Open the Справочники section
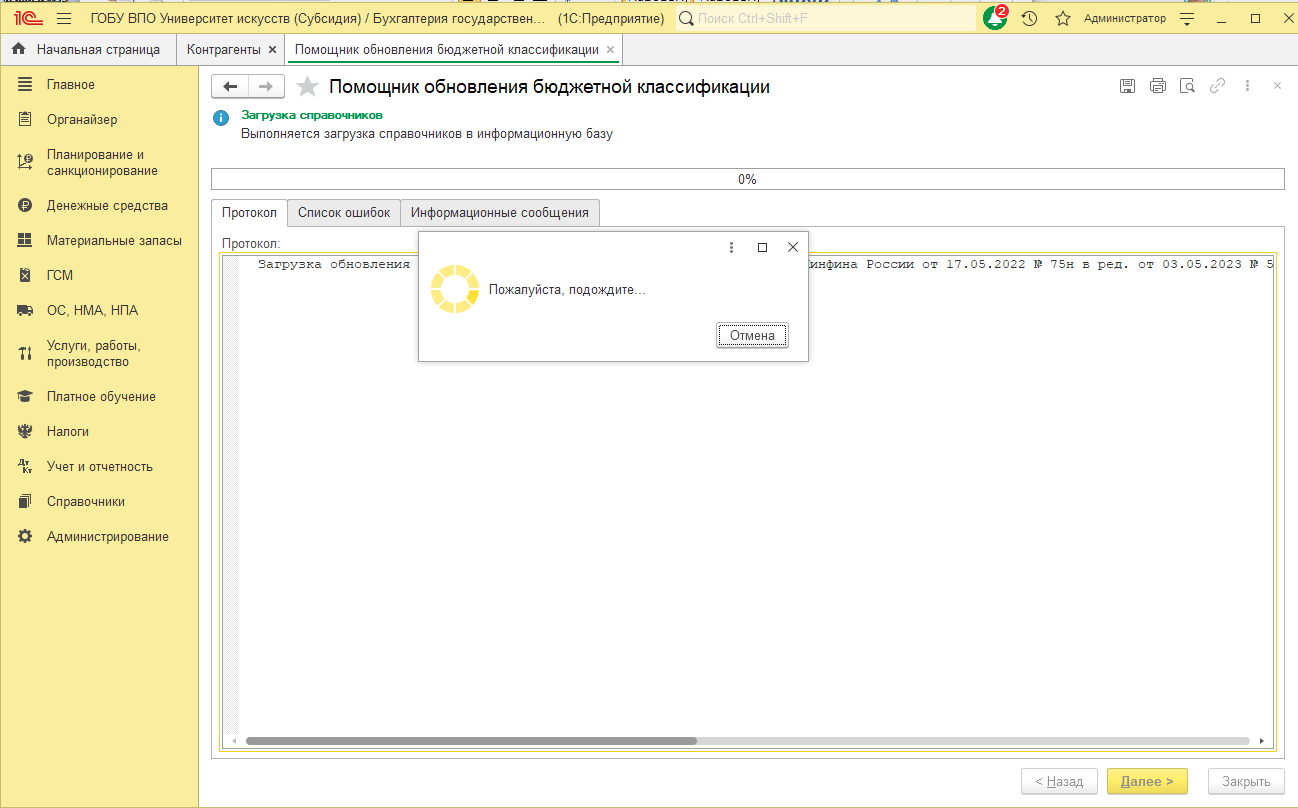Viewport: 1298px width, 808px height. (99, 502)
